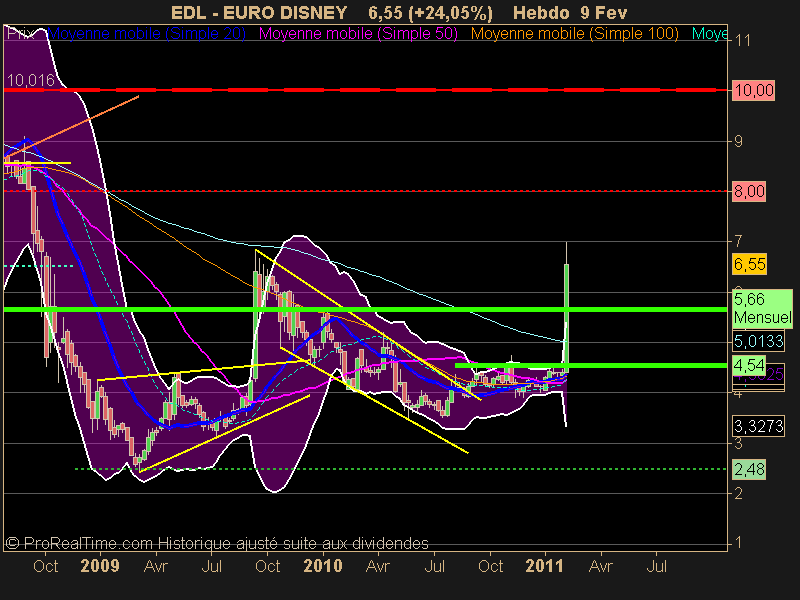
Task: Click the "Avr" label just after 2011
Action: pos(601,566)
